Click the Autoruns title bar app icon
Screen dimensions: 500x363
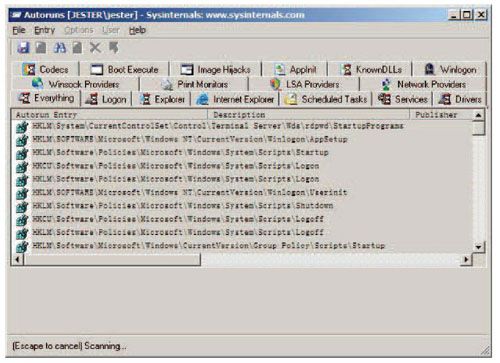(x=16, y=15)
